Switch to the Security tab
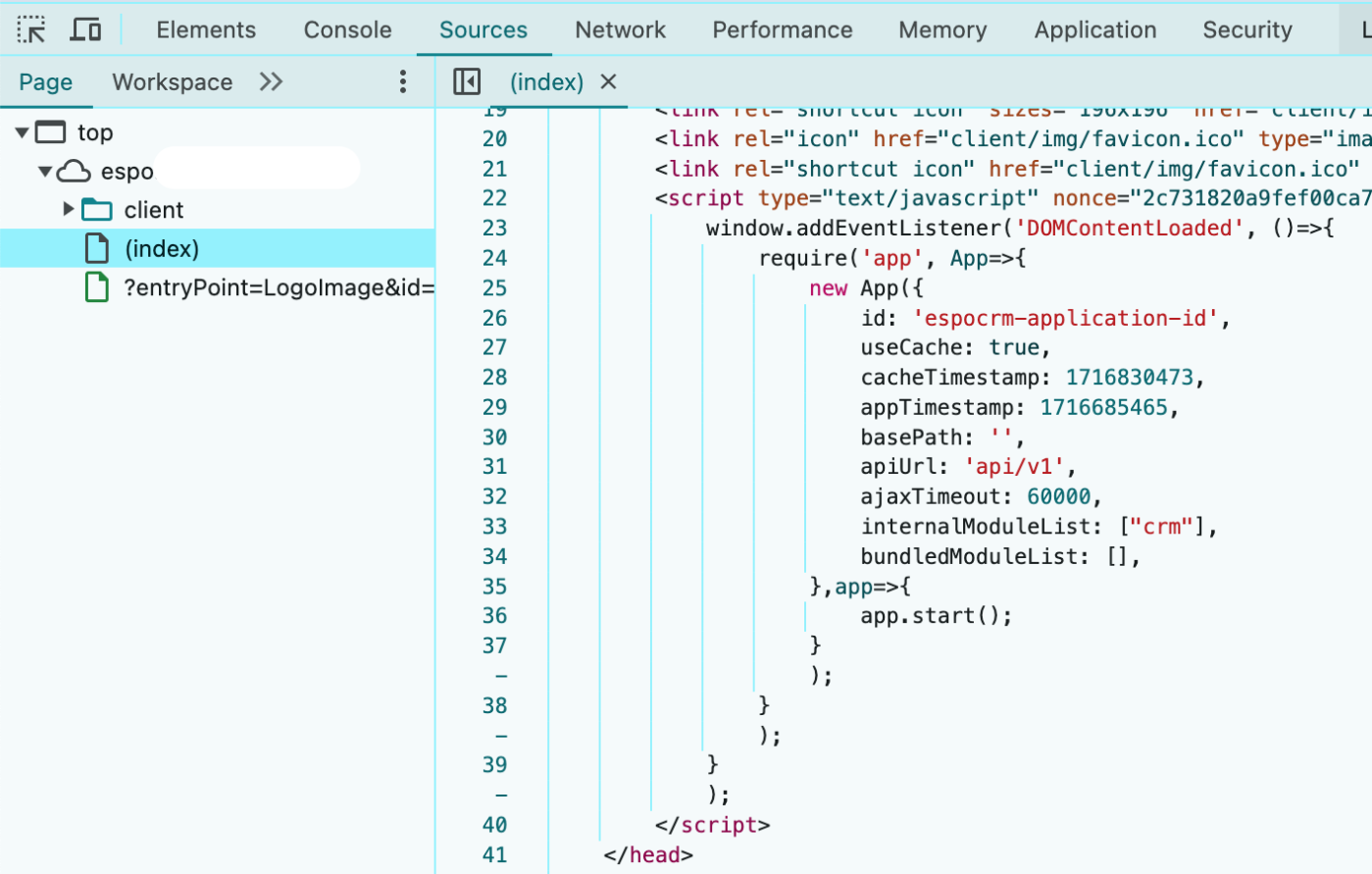The height and width of the screenshot is (874, 1372). [x=1246, y=29]
